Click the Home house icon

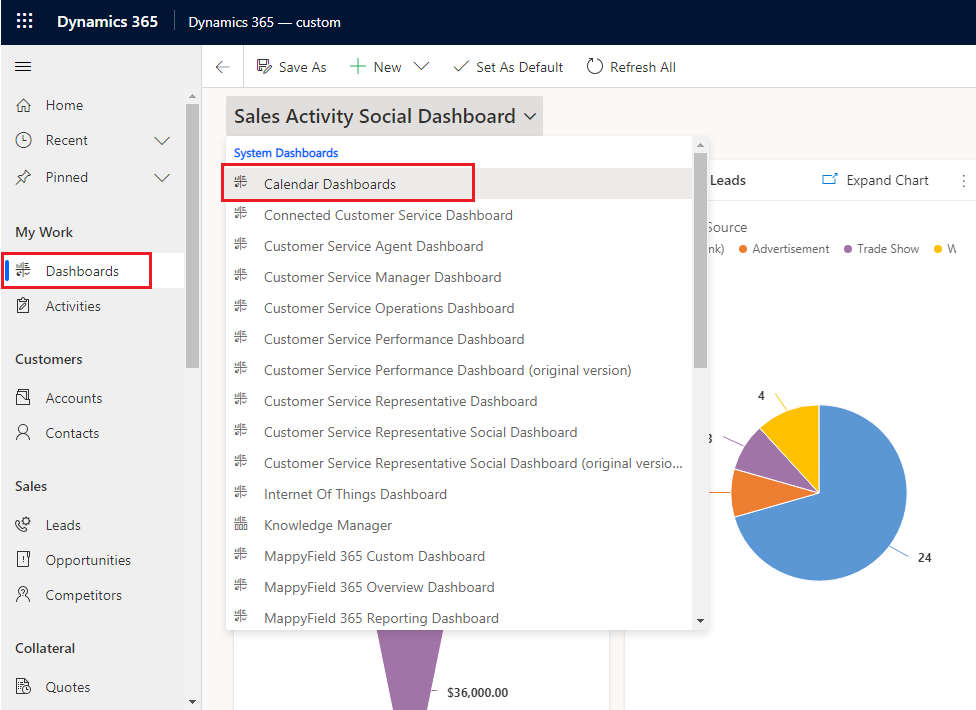[23, 105]
